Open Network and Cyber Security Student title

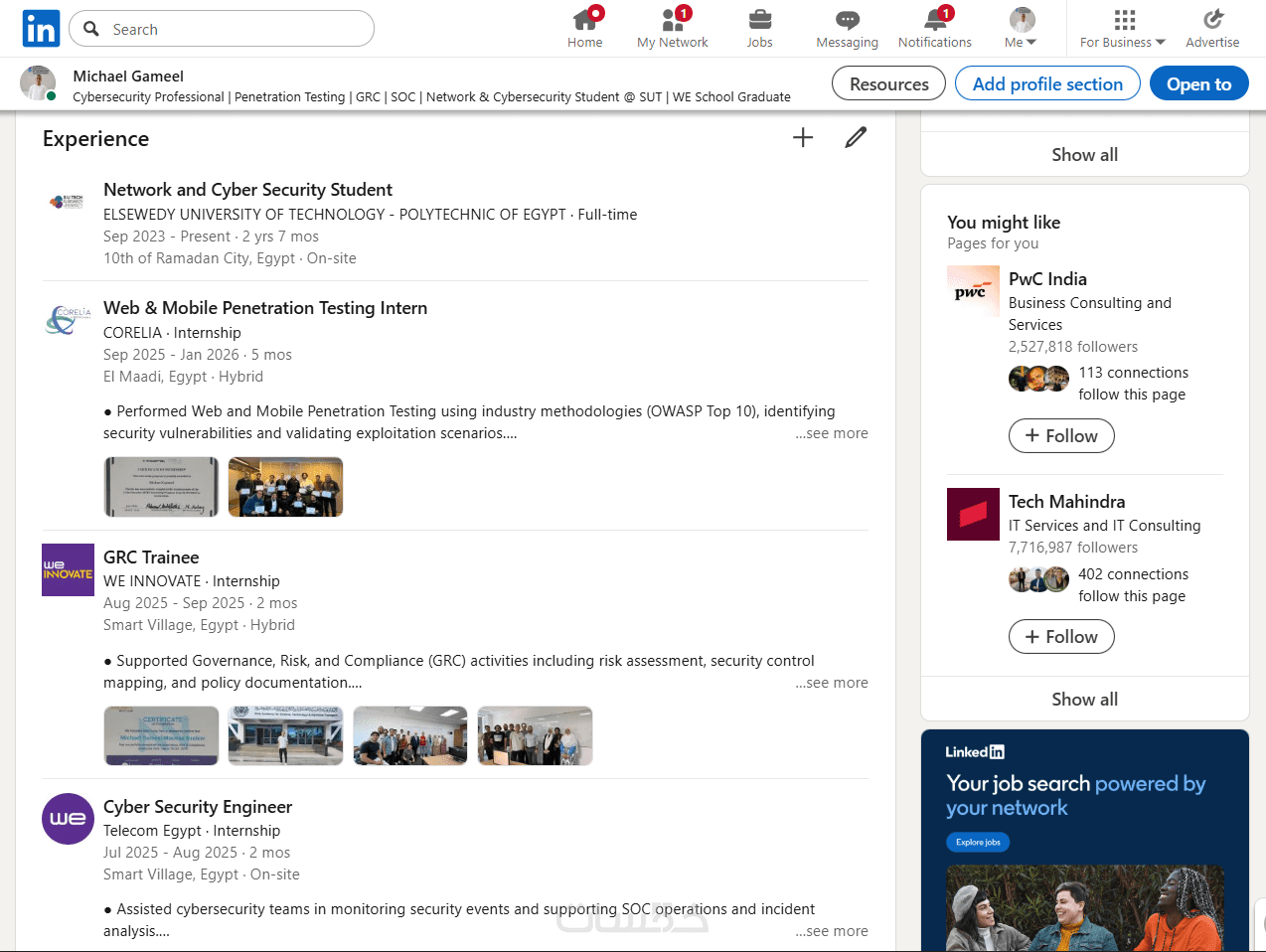pos(247,190)
